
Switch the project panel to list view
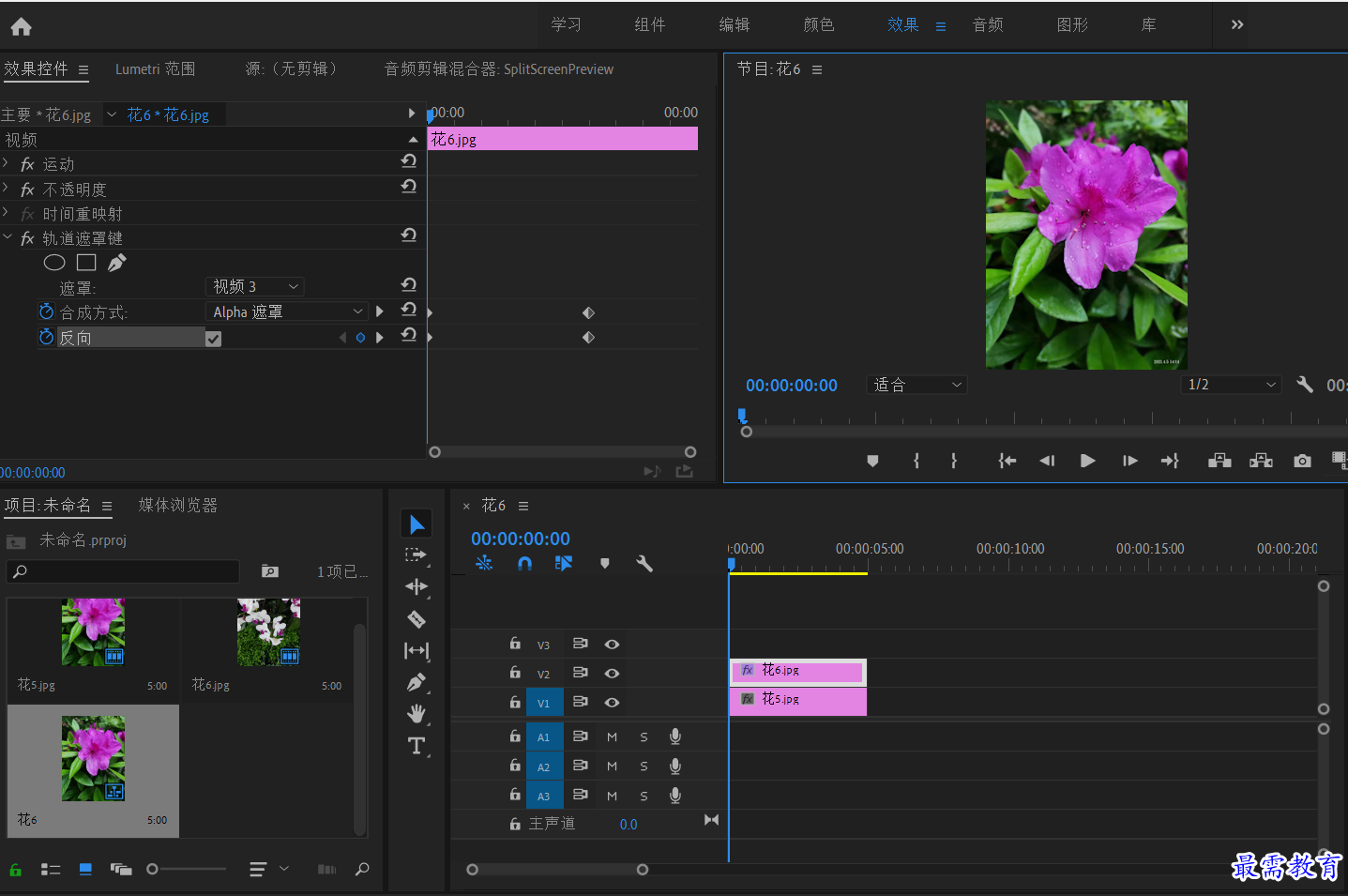coord(51,870)
